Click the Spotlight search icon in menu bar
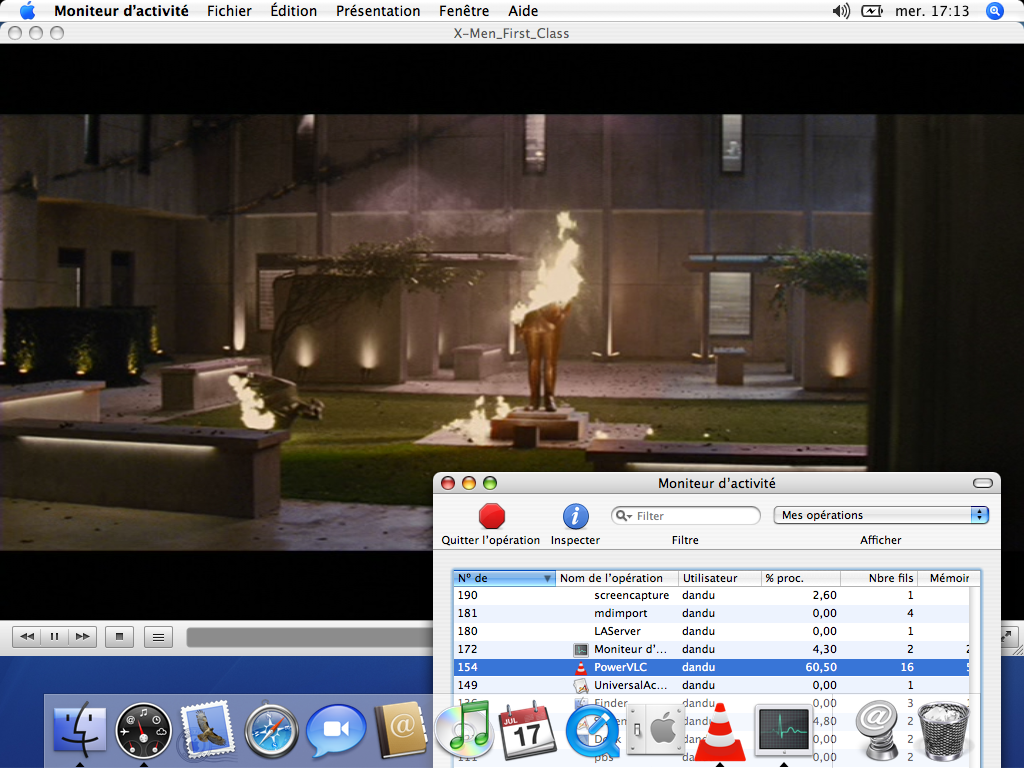The height and width of the screenshot is (768, 1024). [995, 10]
